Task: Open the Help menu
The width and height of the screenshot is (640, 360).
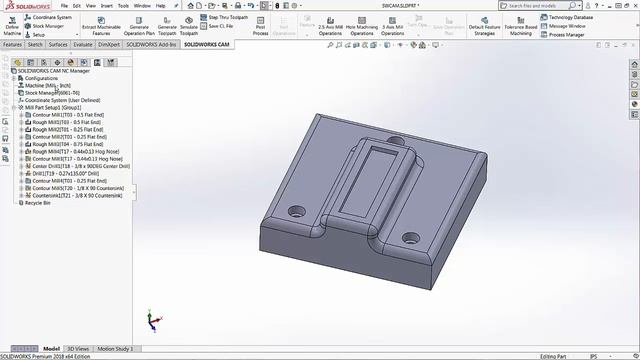Action: pyautogui.click(x=160, y=6)
